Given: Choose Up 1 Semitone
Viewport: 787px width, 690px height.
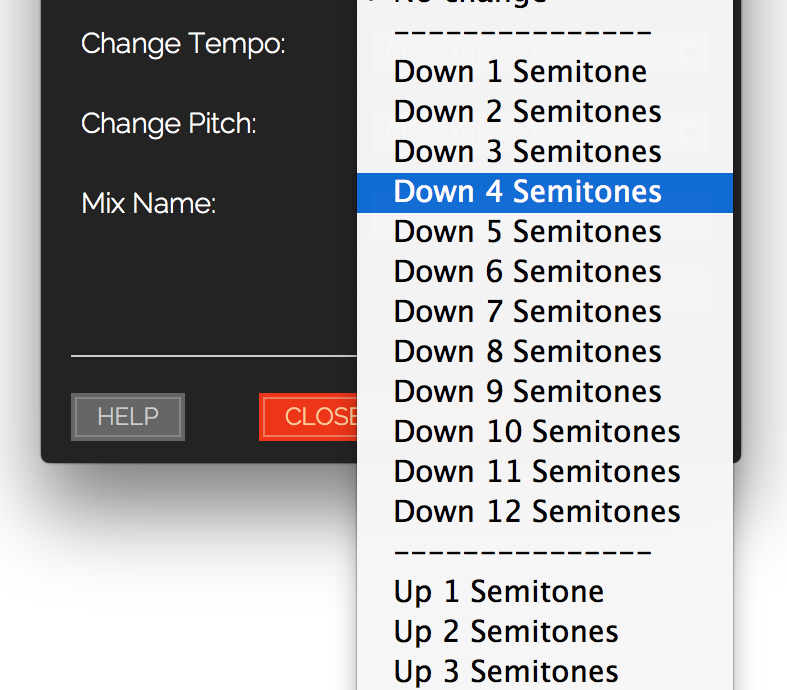Looking at the screenshot, I should (498, 592).
